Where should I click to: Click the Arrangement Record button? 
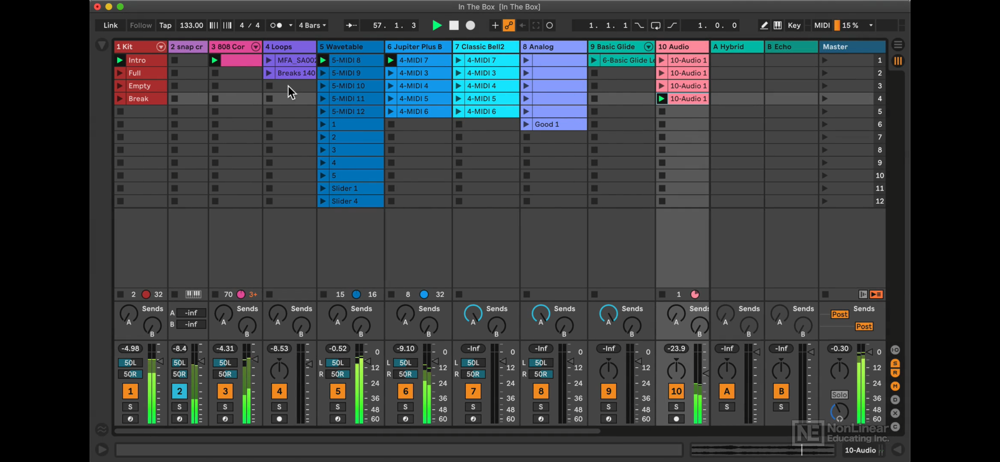coord(470,25)
